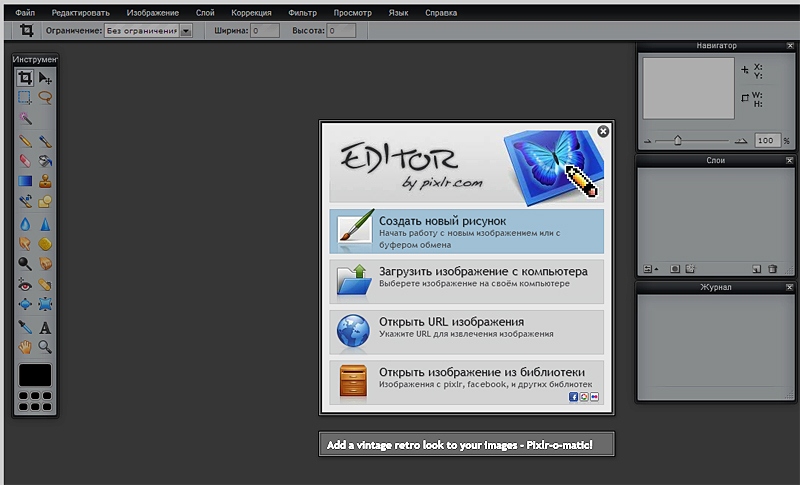Select the Crop tool in tools panel
The width and height of the screenshot is (800, 485).
pyautogui.click(x=24, y=78)
